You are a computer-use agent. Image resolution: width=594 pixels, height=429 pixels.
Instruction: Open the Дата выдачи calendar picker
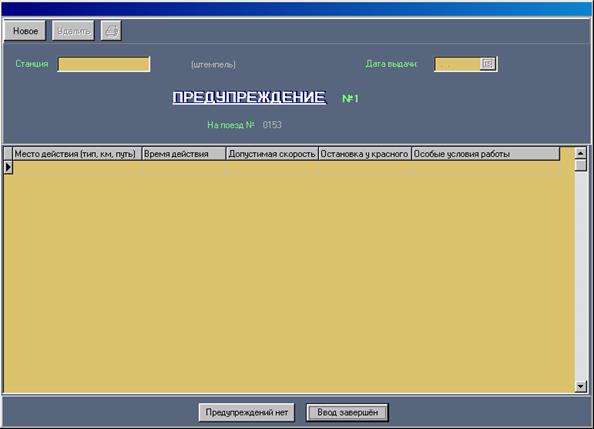tap(488, 64)
